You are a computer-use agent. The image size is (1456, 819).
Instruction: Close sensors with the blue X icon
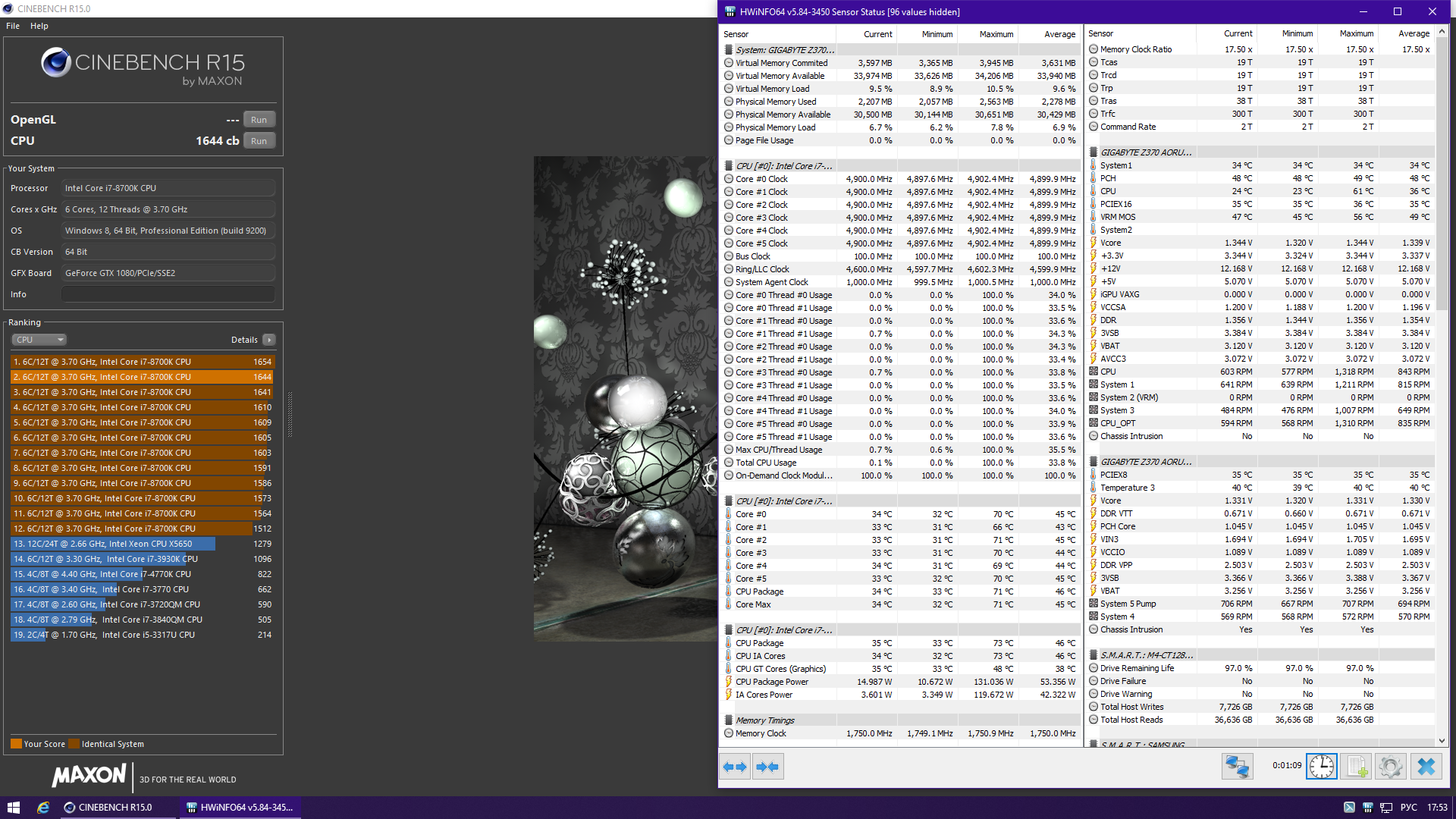click(1426, 767)
